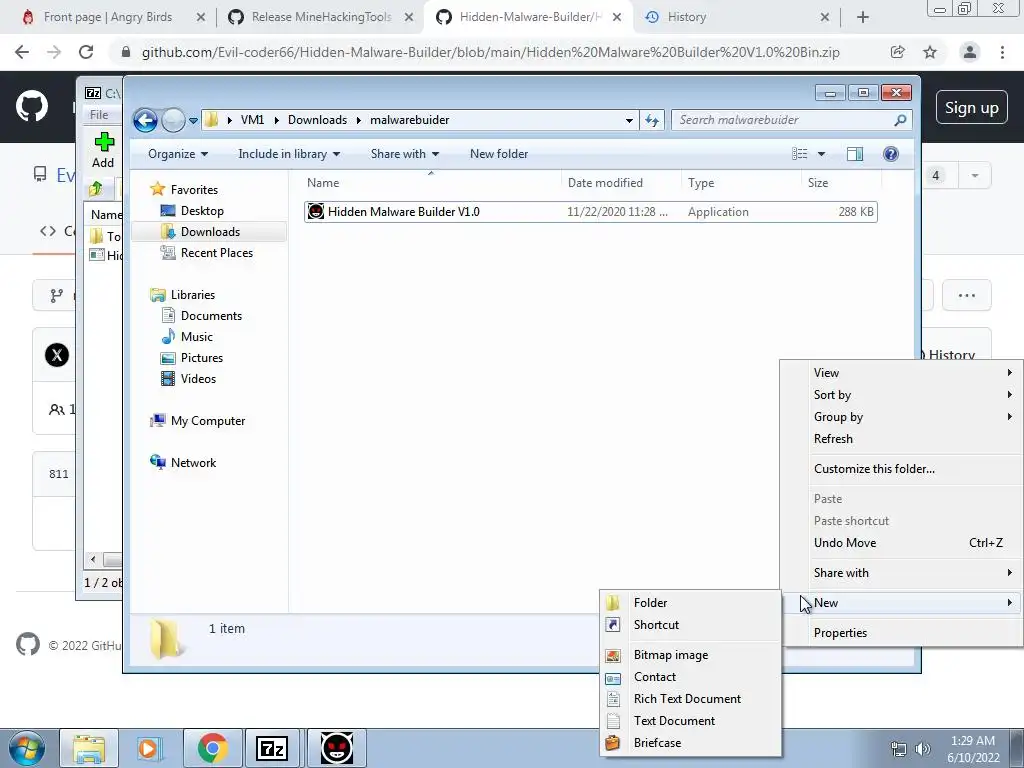
Task: Click the New folder toolbar button
Action: click(x=499, y=154)
